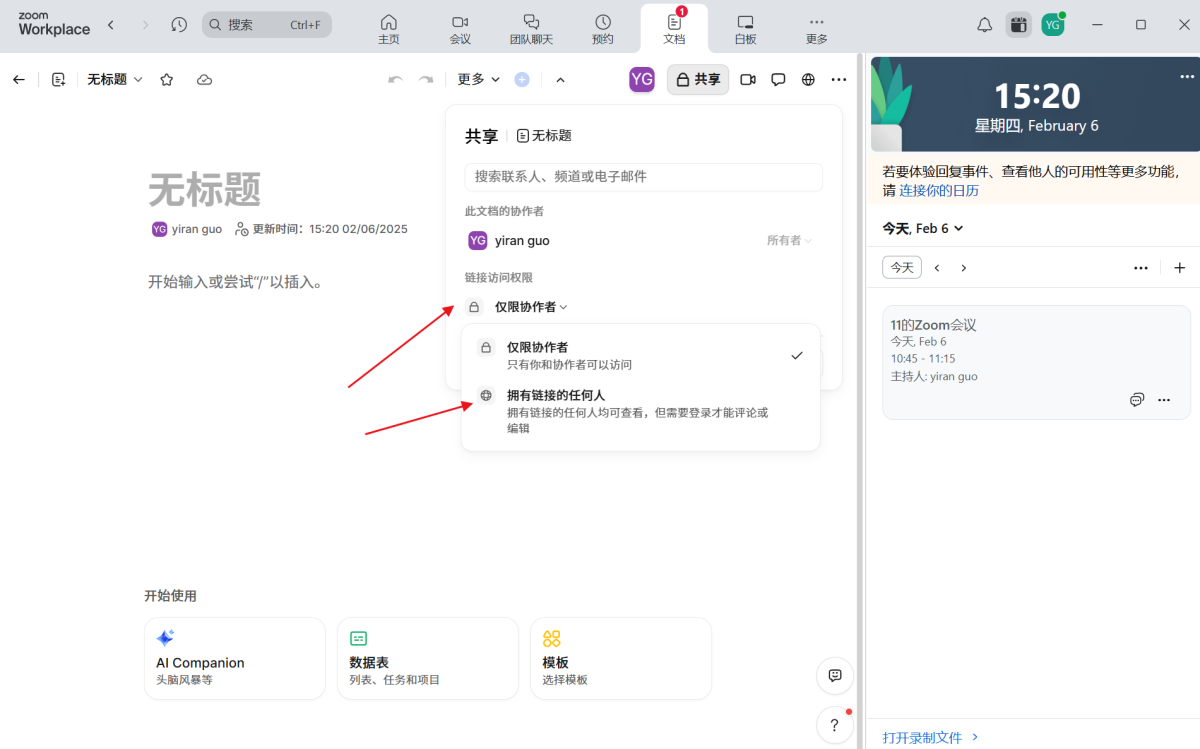Start a video call from the document toolbar
The height and width of the screenshot is (749, 1200).
(x=747, y=79)
